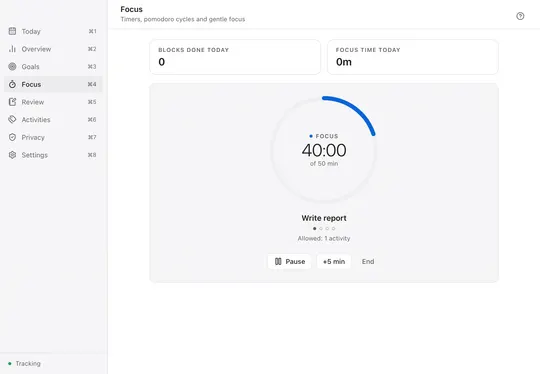Viewport: 540px width, 374px height.
Task: Click the ⌘8 shortcut label beside Settings
Action: click(x=92, y=155)
